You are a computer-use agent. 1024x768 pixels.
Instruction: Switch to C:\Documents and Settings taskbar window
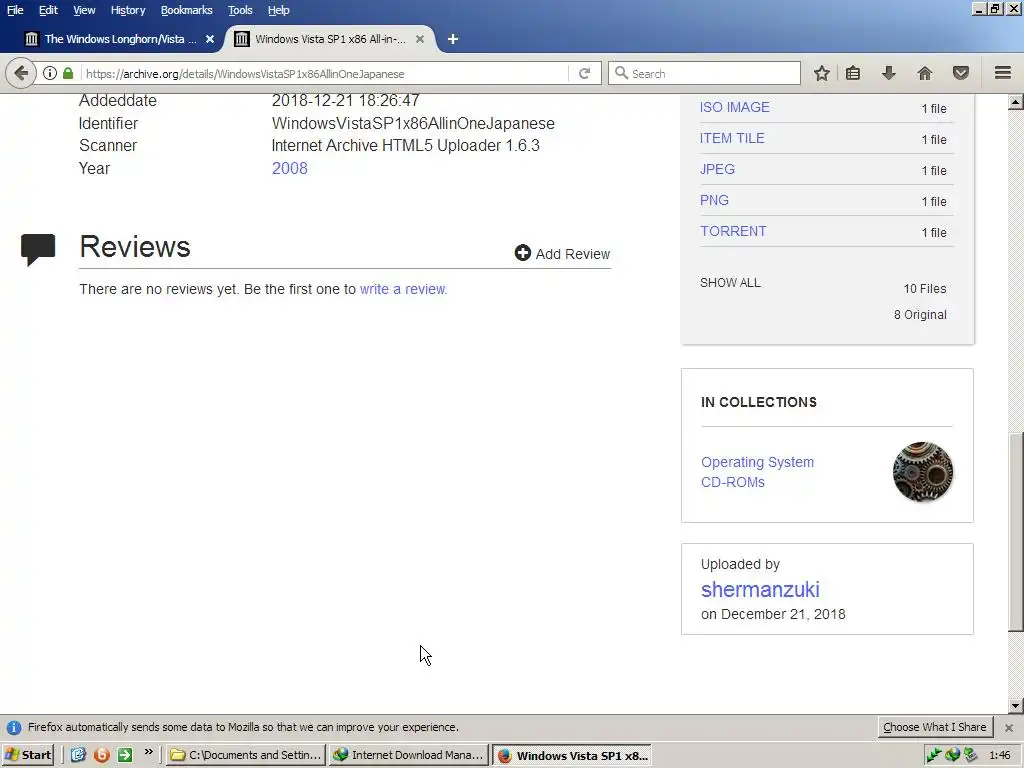(246, 755)
